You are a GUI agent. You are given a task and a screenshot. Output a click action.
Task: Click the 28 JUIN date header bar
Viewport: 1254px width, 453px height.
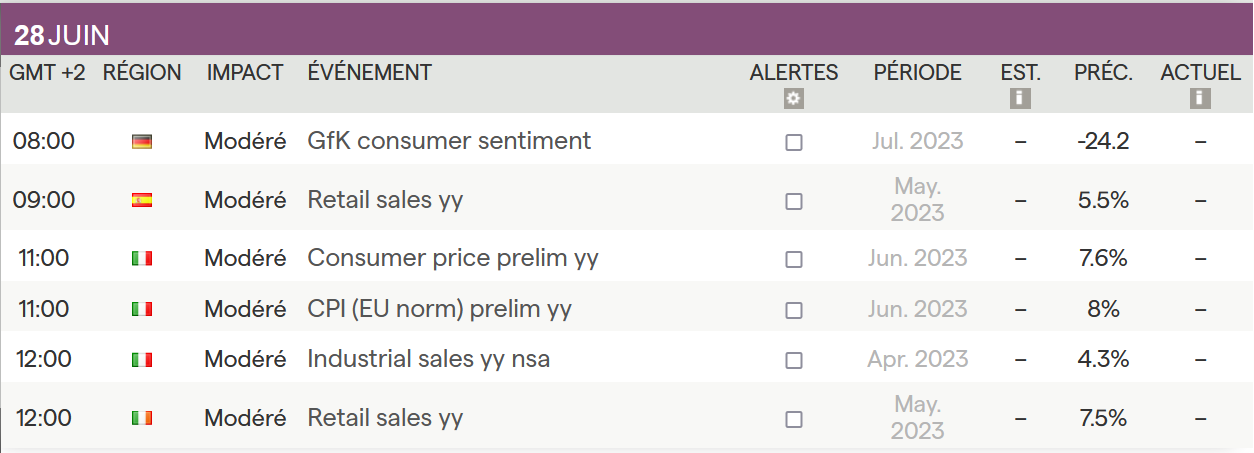click(x=626, y=35)
